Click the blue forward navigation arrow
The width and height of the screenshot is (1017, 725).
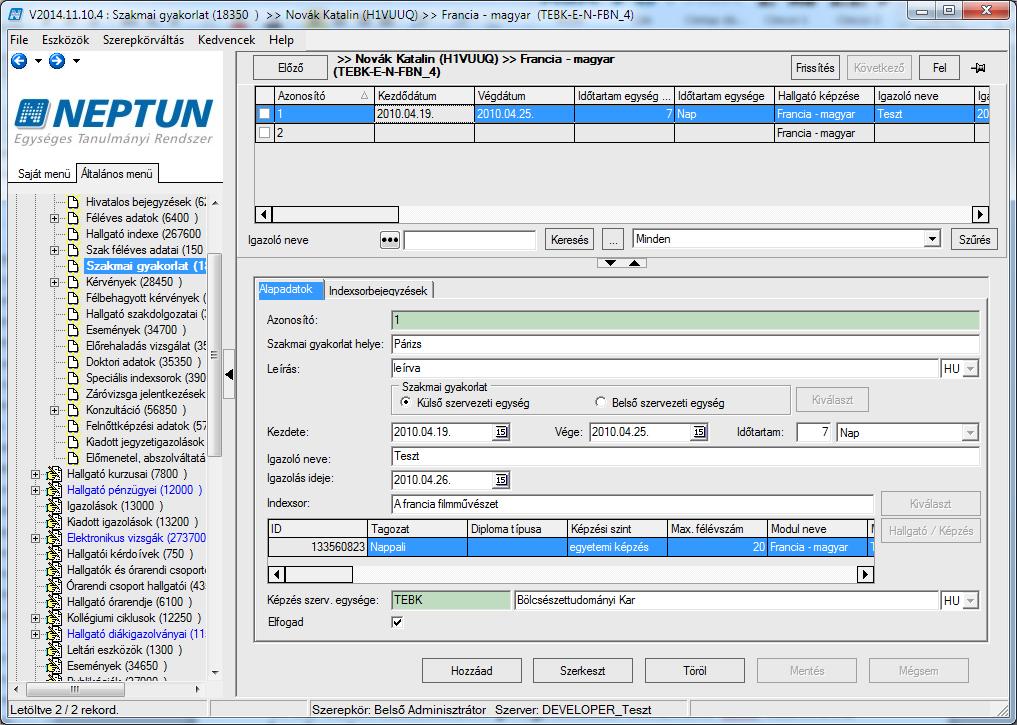tap(57, 61)
